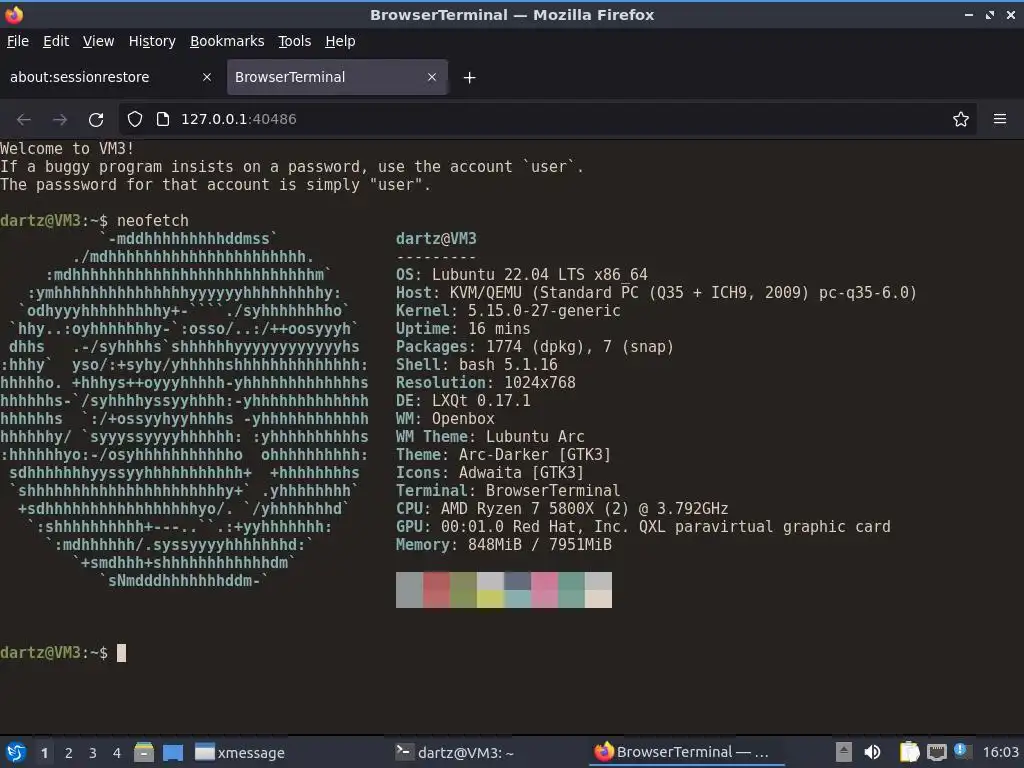Open the file manager taskbar launcher
The height and width of the screenshot is (768, 1024).
coord(144,752)
